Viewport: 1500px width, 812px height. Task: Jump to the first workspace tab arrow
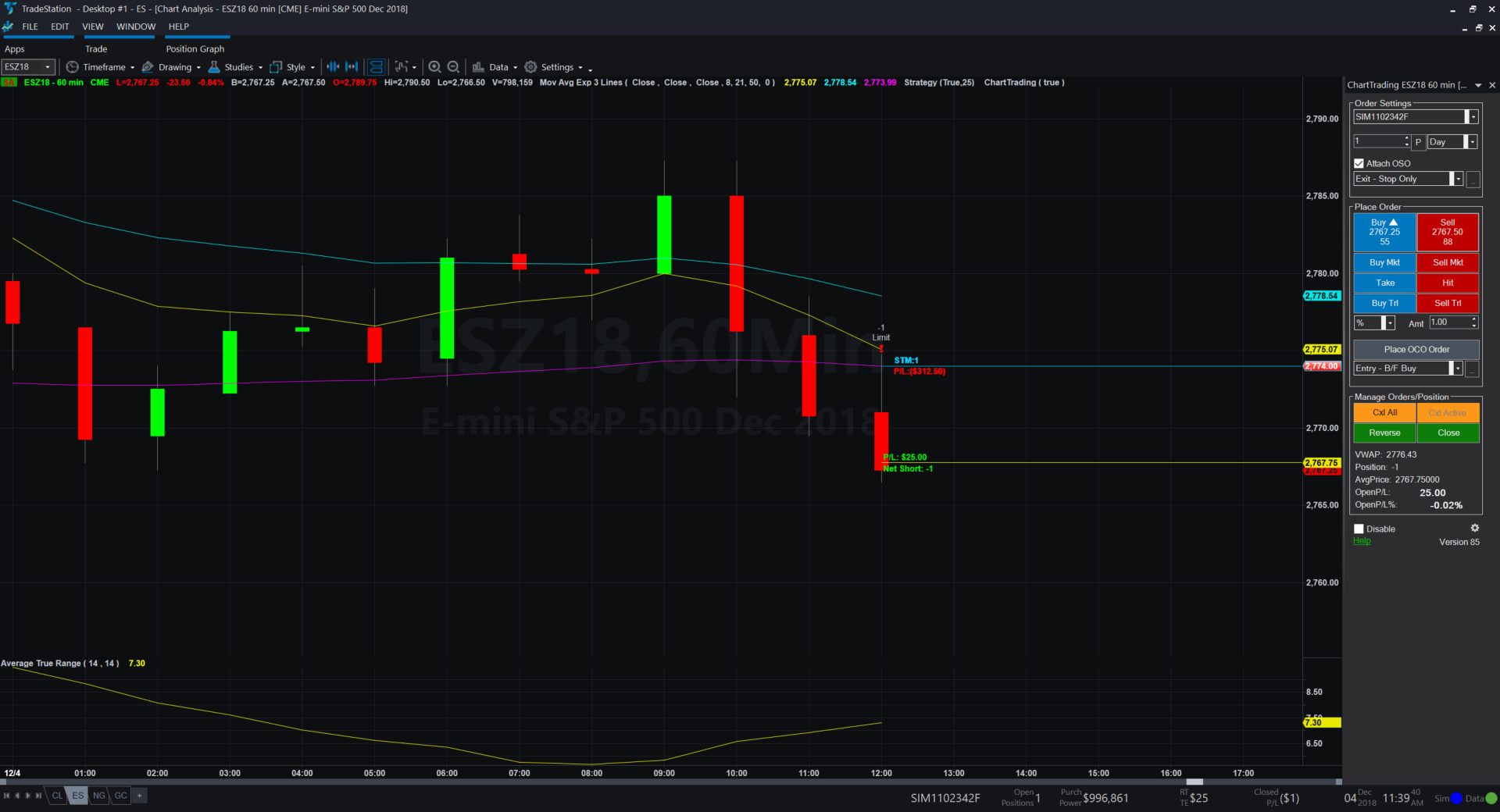6,796
